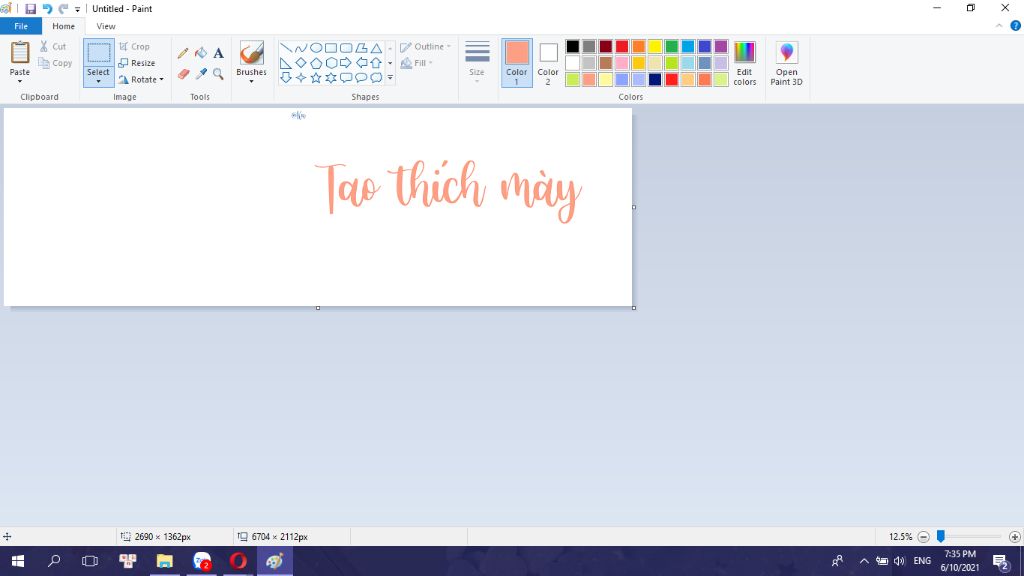Viewport: 1024px width, 576px height.
Task: Open the Rotate dropdown menu
Action: coord(141,80)
